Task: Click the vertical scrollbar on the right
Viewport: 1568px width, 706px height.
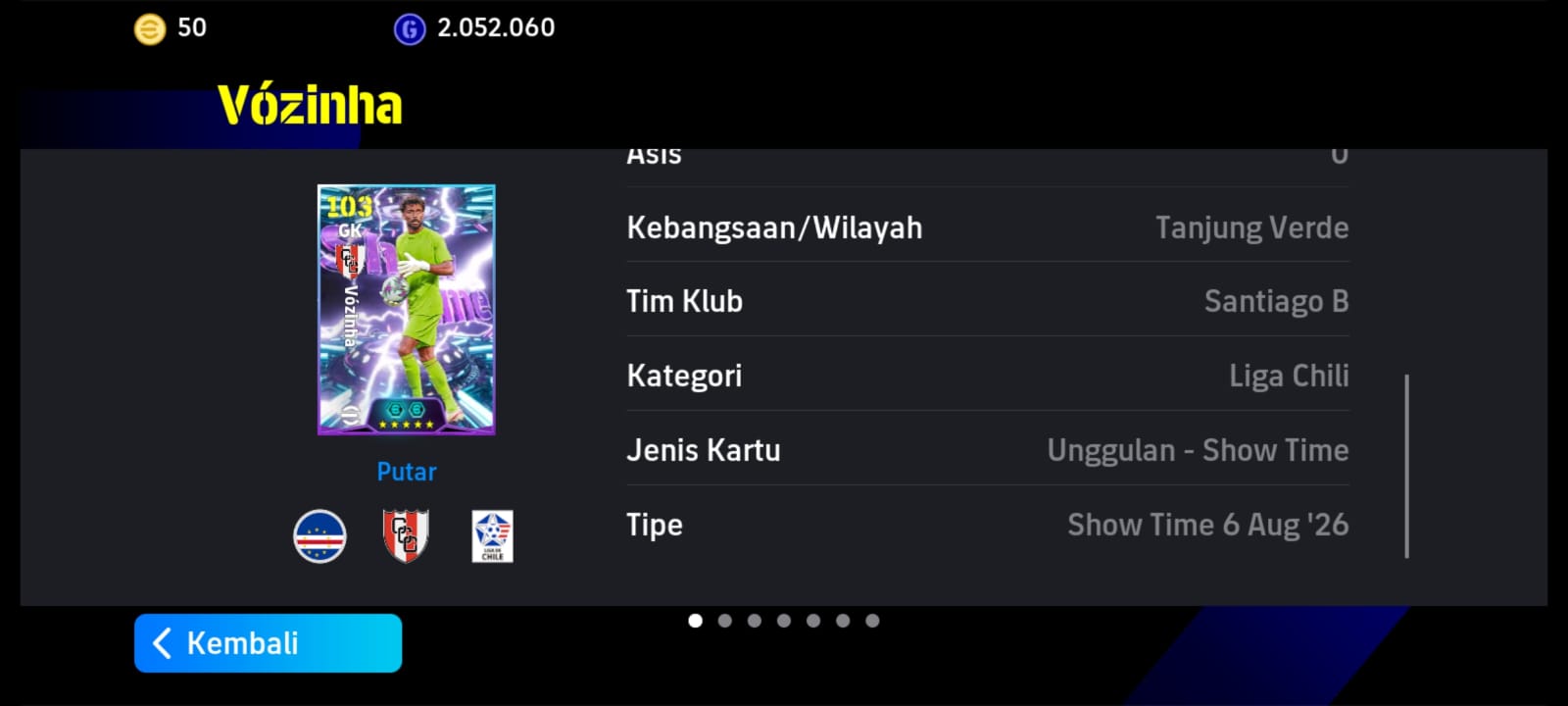Action: [1407, 466]
